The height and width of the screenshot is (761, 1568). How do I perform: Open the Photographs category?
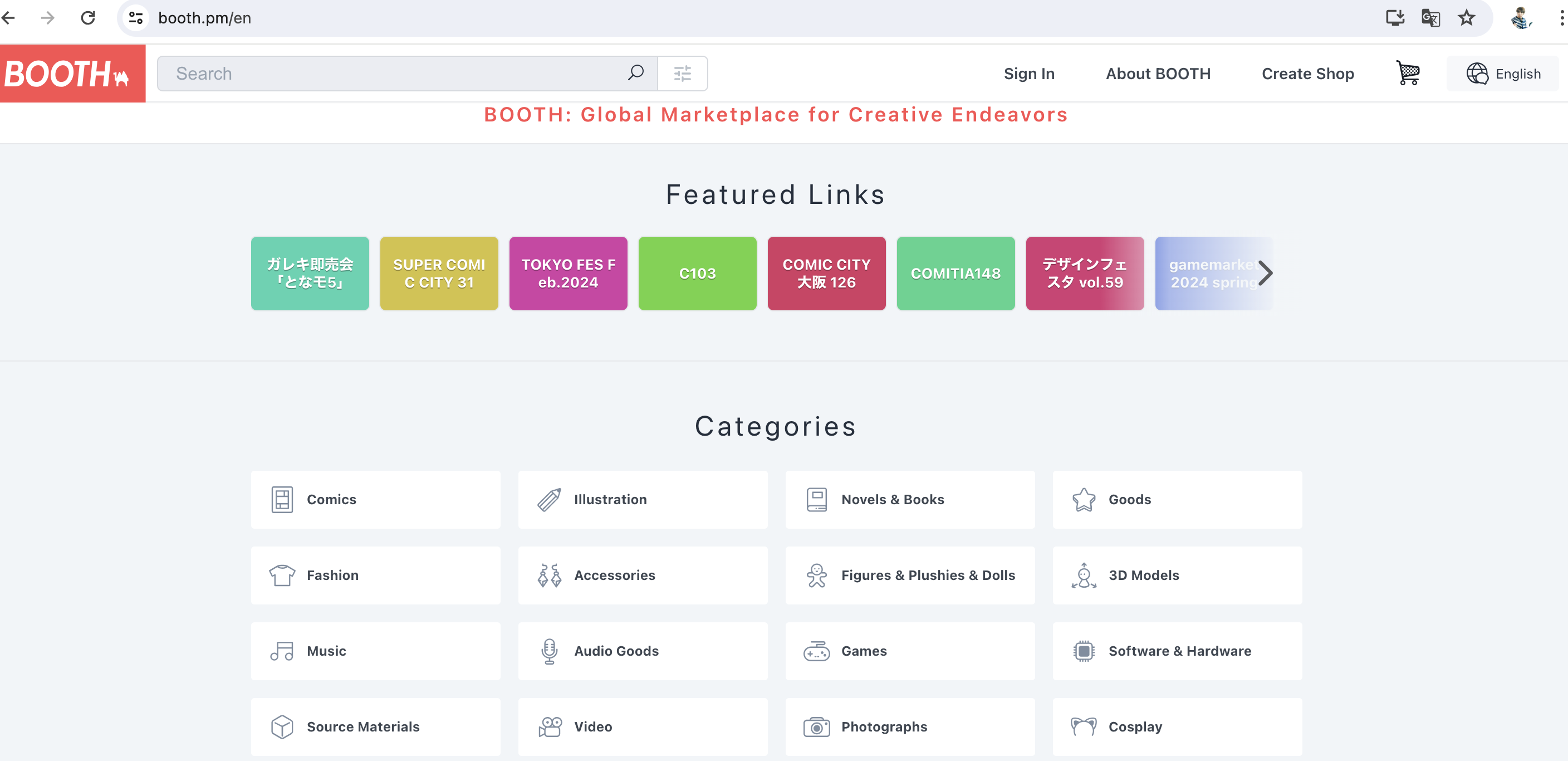click(x=910, y=727)
